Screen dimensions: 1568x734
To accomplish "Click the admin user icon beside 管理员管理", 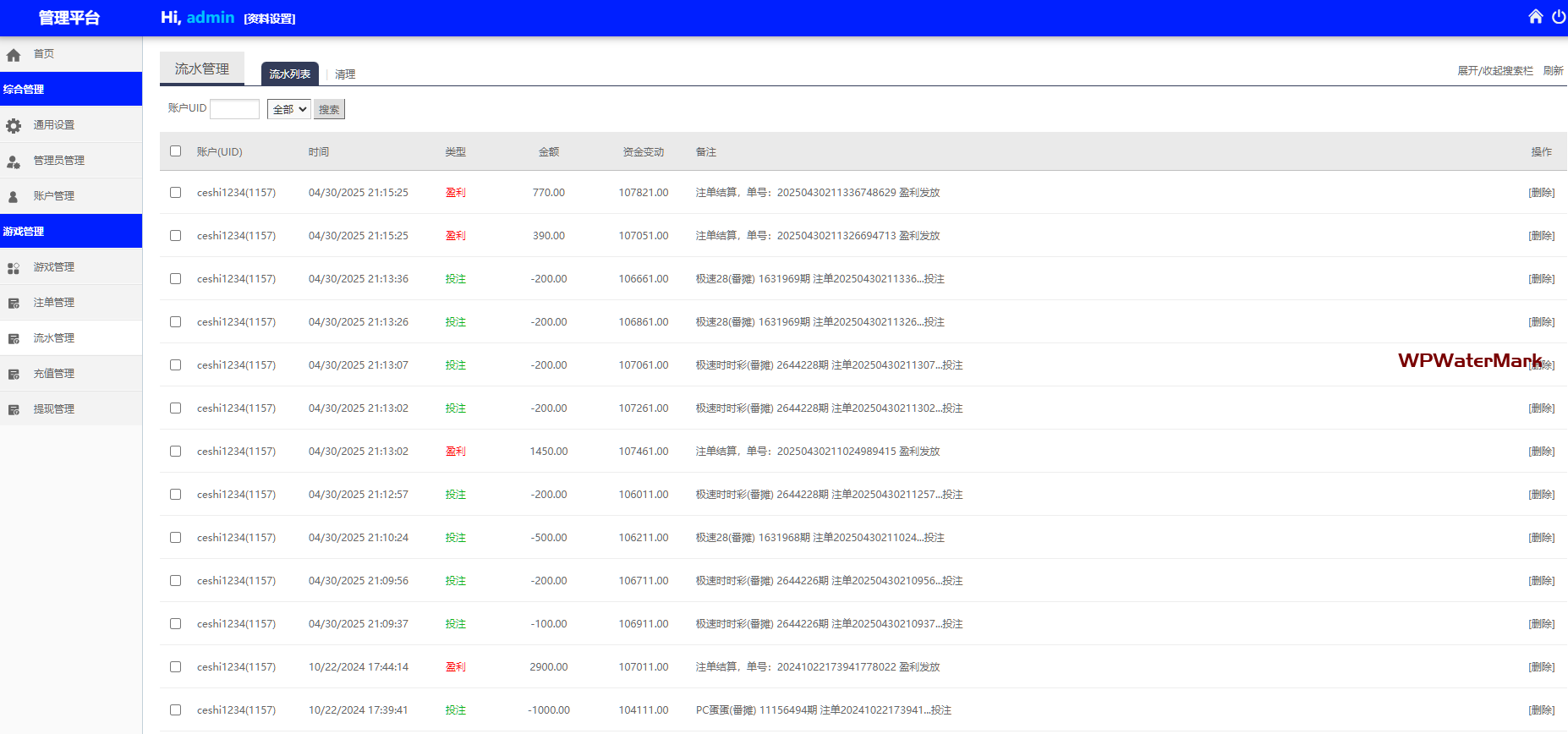I will click(14, 162).
